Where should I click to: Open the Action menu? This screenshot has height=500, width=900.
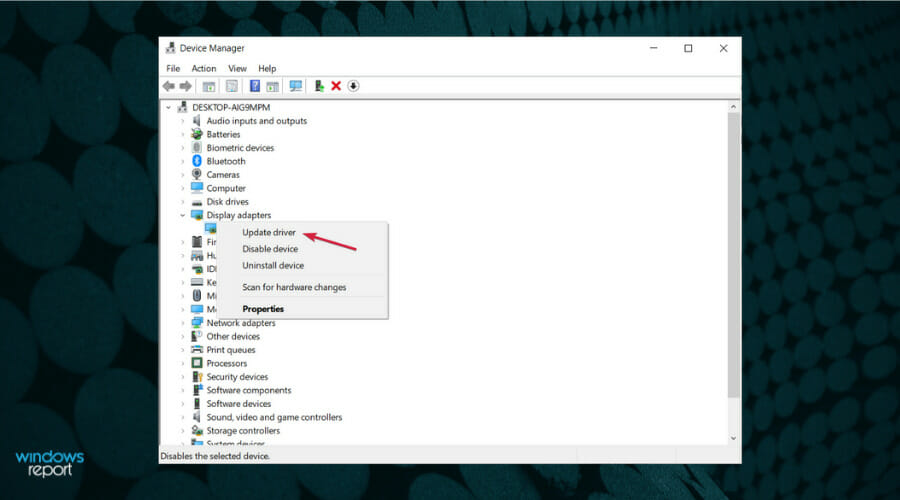[204, 68]
